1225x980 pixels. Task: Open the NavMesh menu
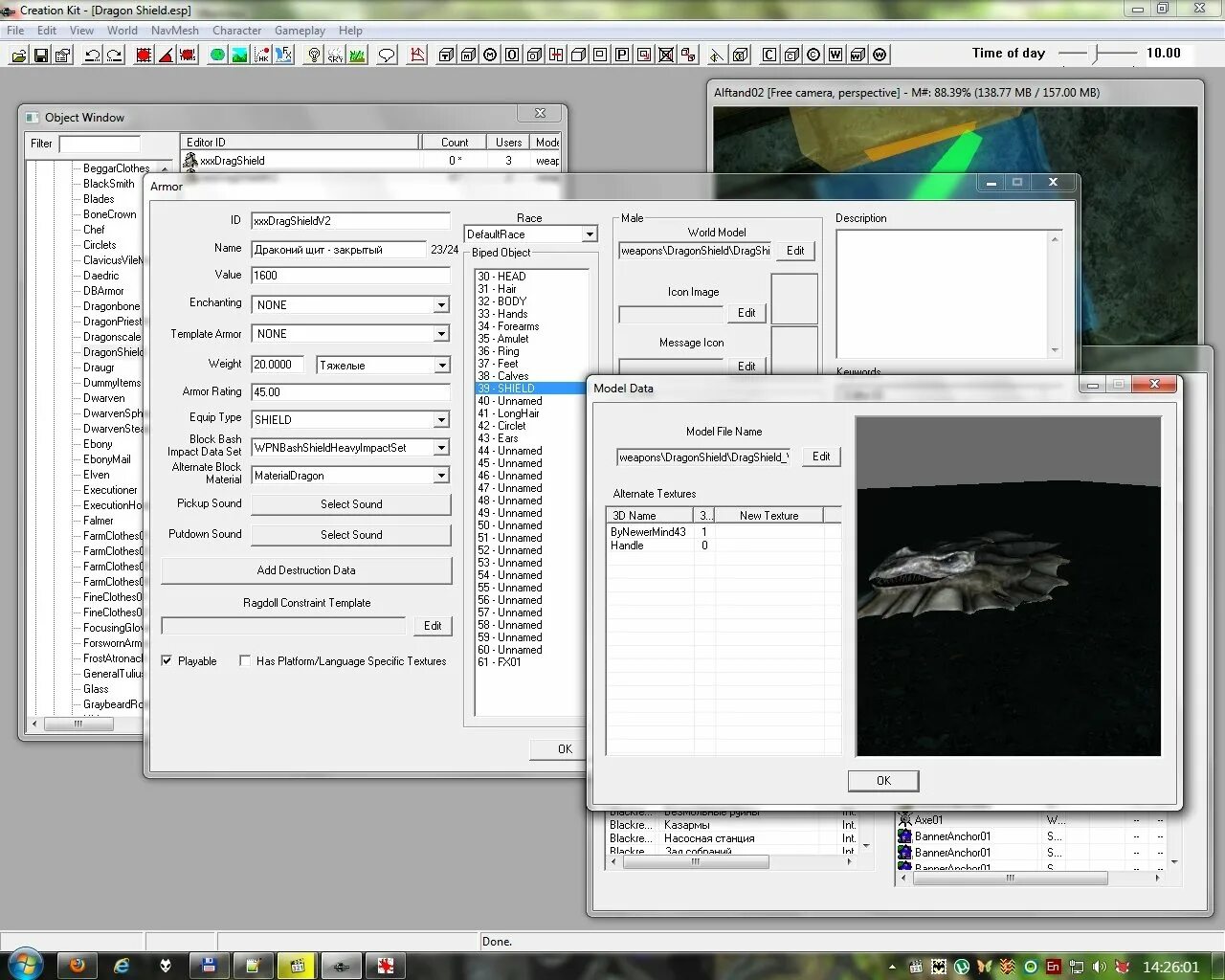click(174, 31)
